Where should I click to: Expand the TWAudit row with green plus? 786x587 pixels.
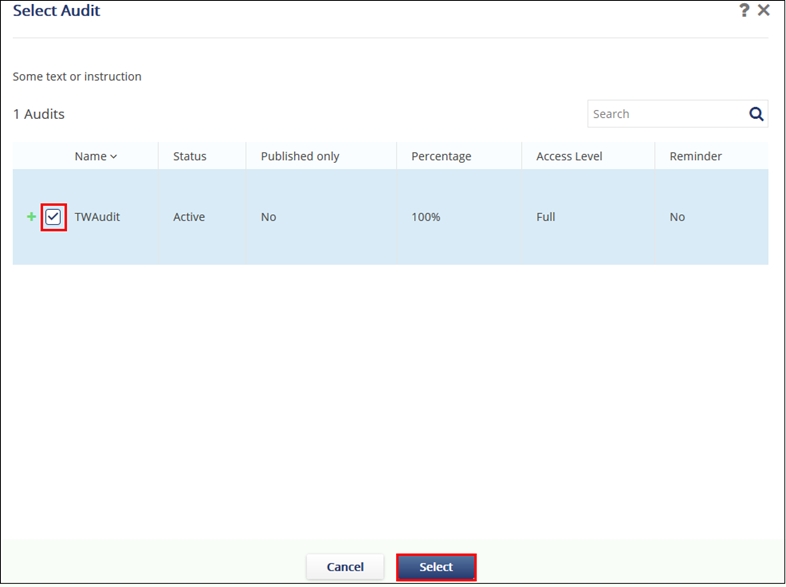(31, 217)
